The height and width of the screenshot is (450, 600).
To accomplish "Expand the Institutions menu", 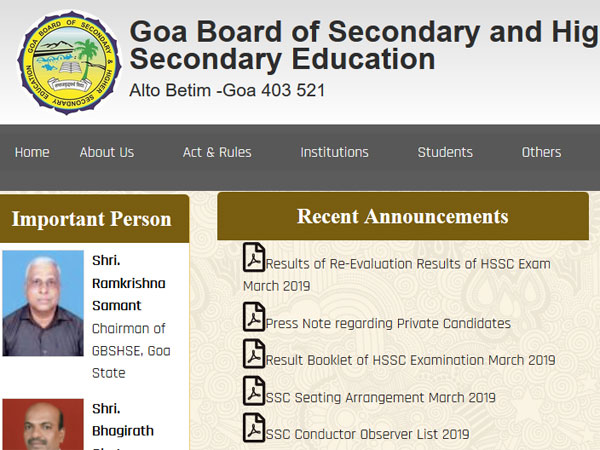I will click(x=334, y=152).
